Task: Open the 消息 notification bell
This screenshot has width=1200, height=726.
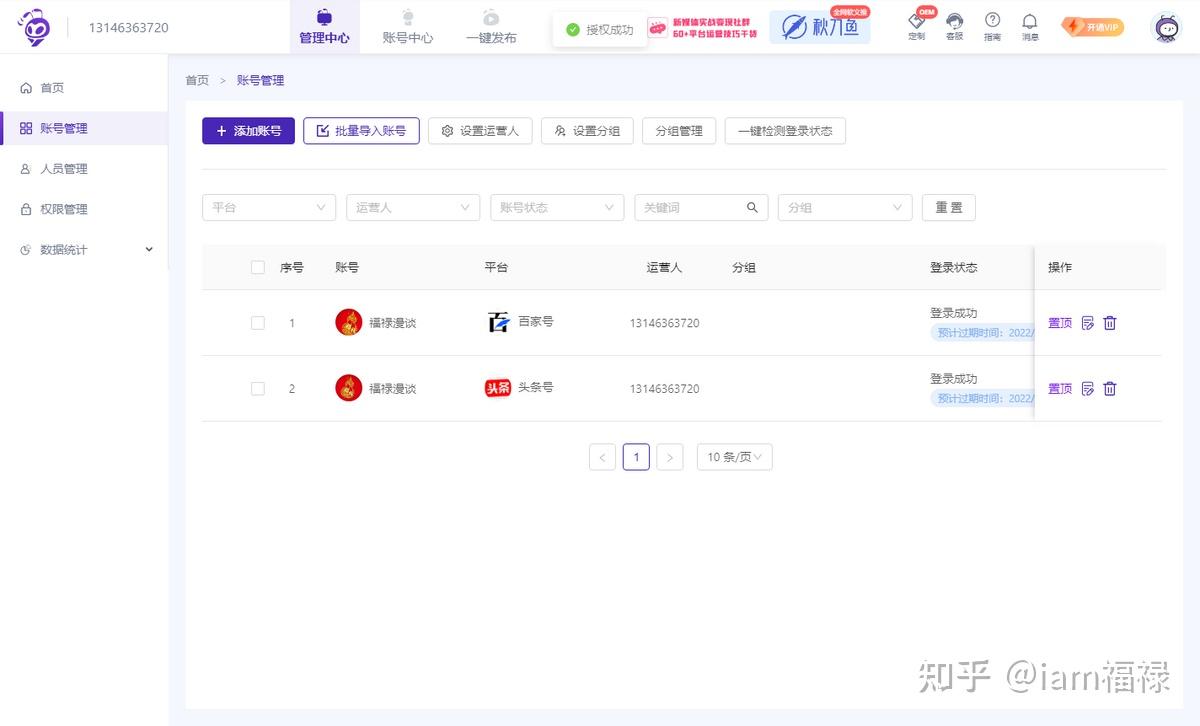Action: [1030, 26]
